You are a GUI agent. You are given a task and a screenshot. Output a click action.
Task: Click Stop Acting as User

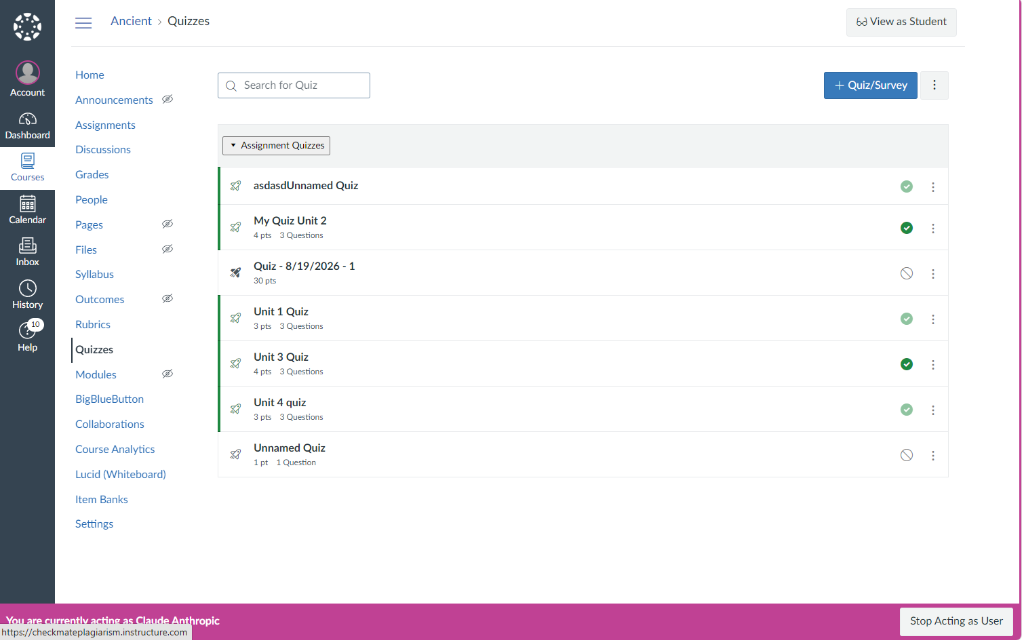[956, 621]
